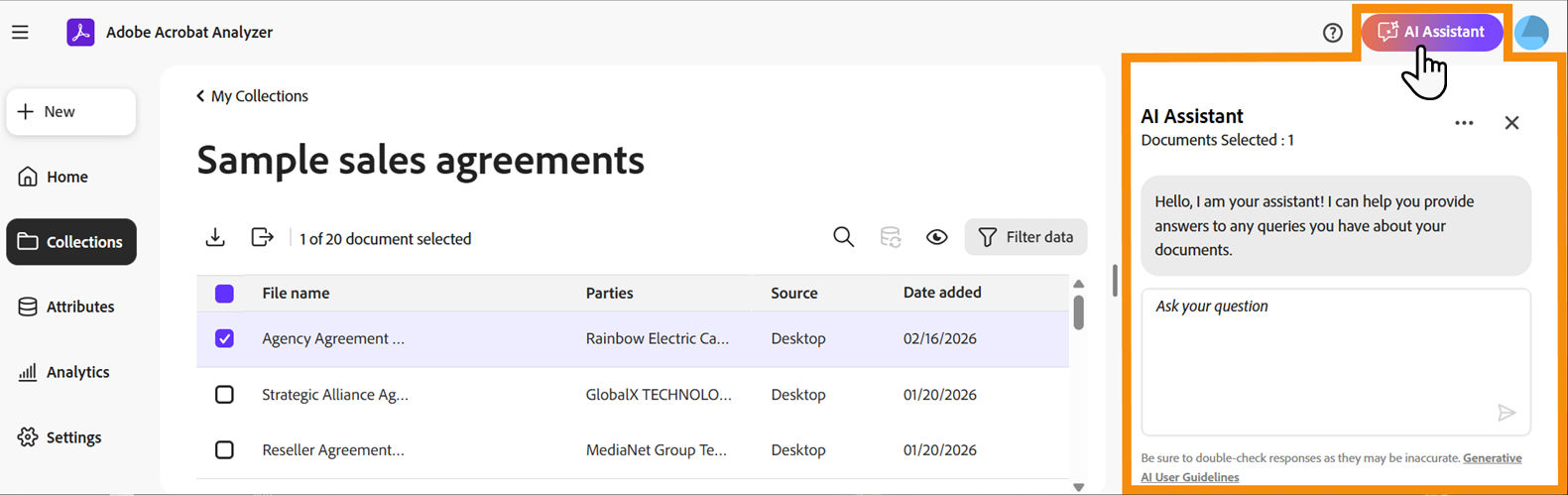The height and width of the screenshot is (496, 1568).
Task: Open the help question mark icon
Action: (x=1333, y=33)
